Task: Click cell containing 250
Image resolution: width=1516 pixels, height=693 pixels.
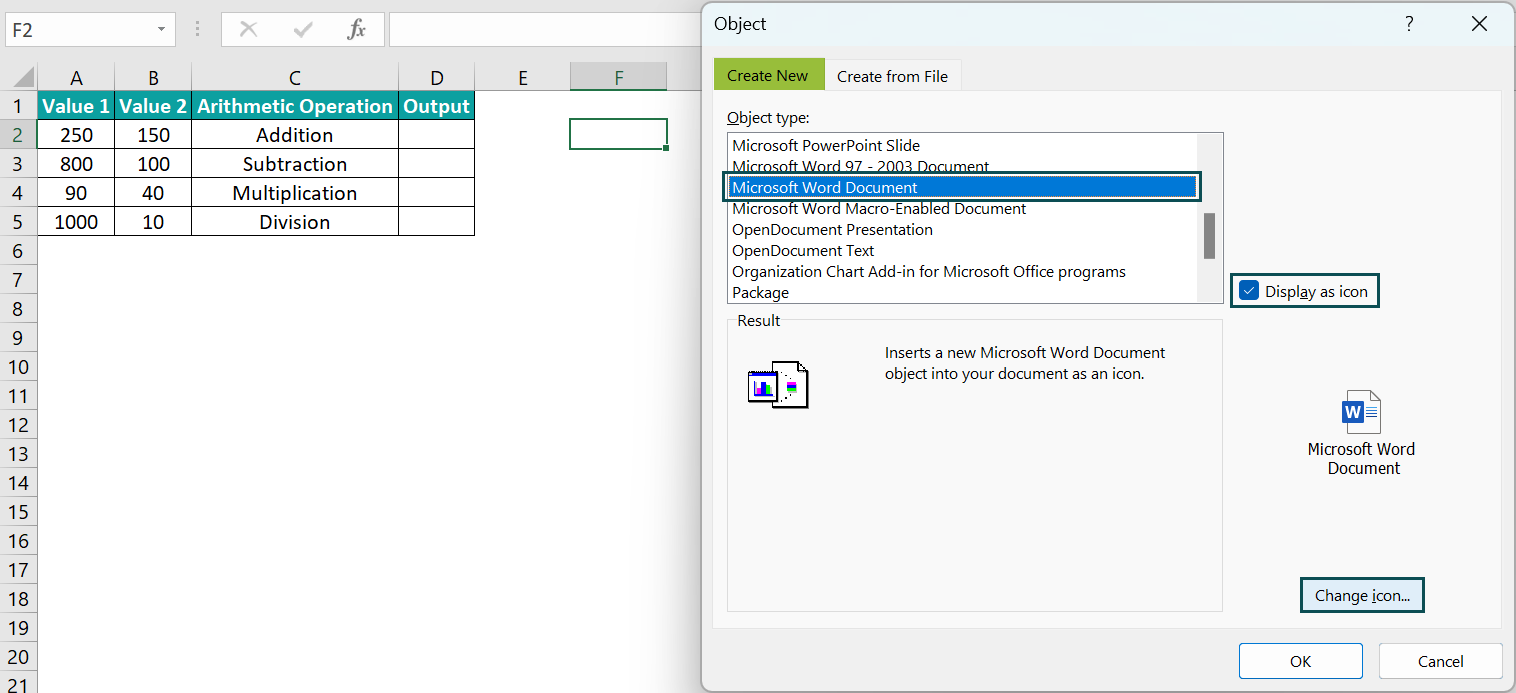Action: 76,135
